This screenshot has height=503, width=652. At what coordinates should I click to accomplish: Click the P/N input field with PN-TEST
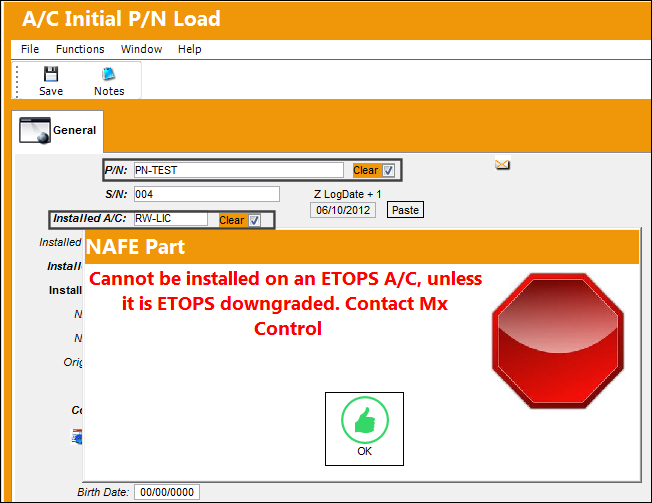pos(239,170)
